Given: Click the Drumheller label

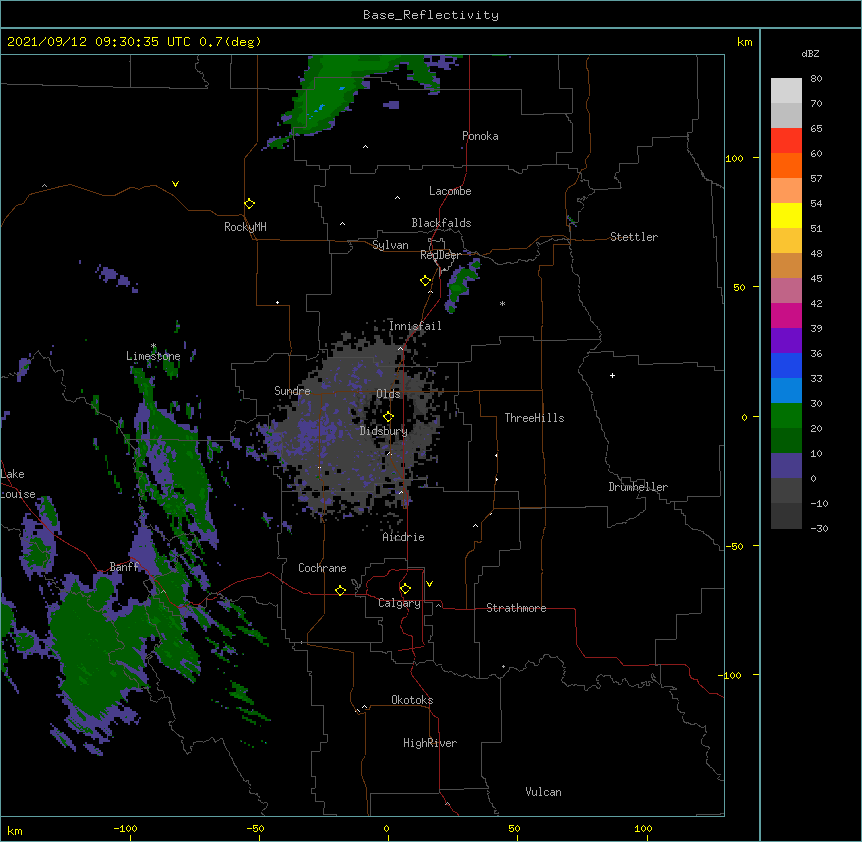Looking at the screenshot, I should point(638,487).
